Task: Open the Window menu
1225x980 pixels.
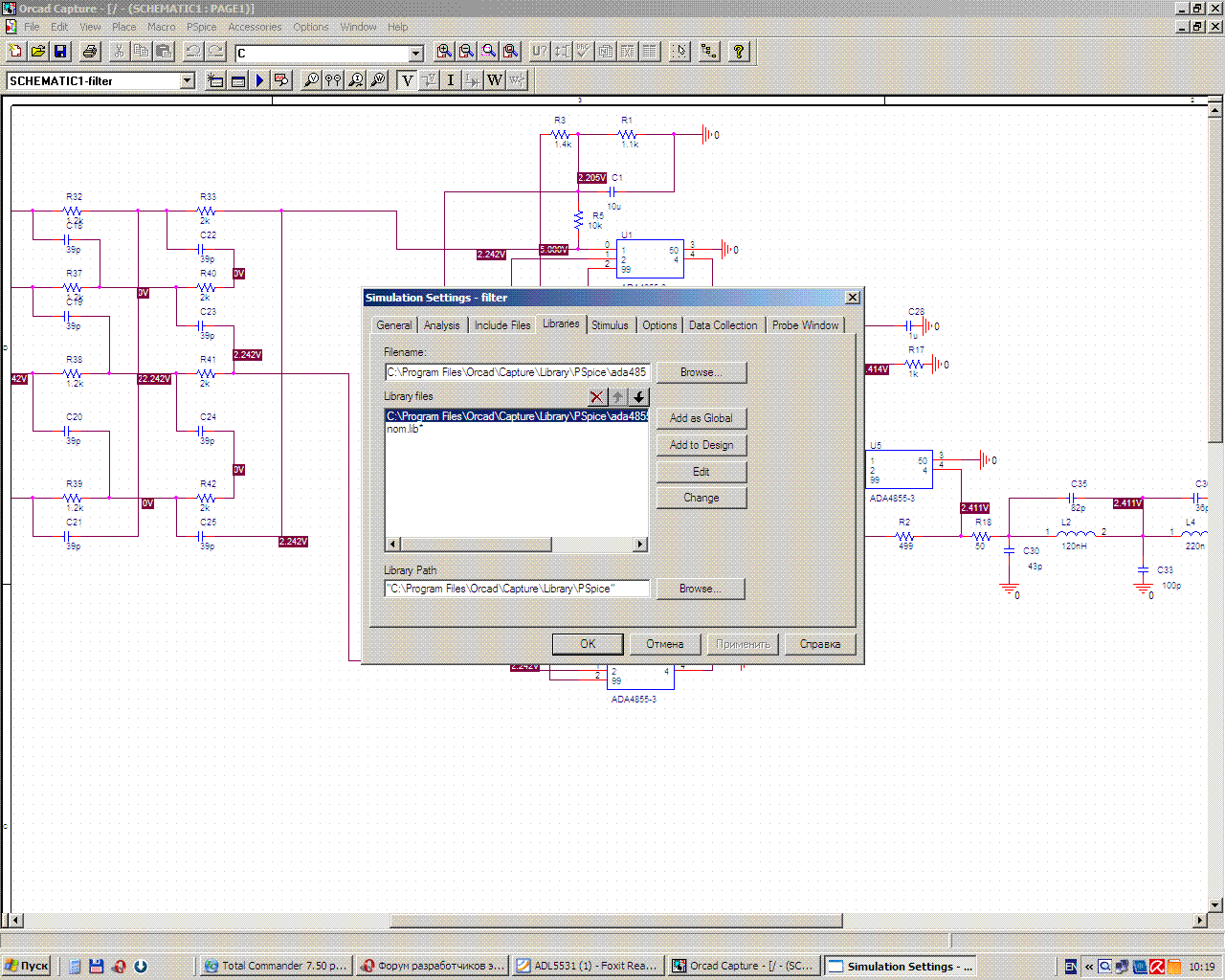Action: (x=358, y=27)
